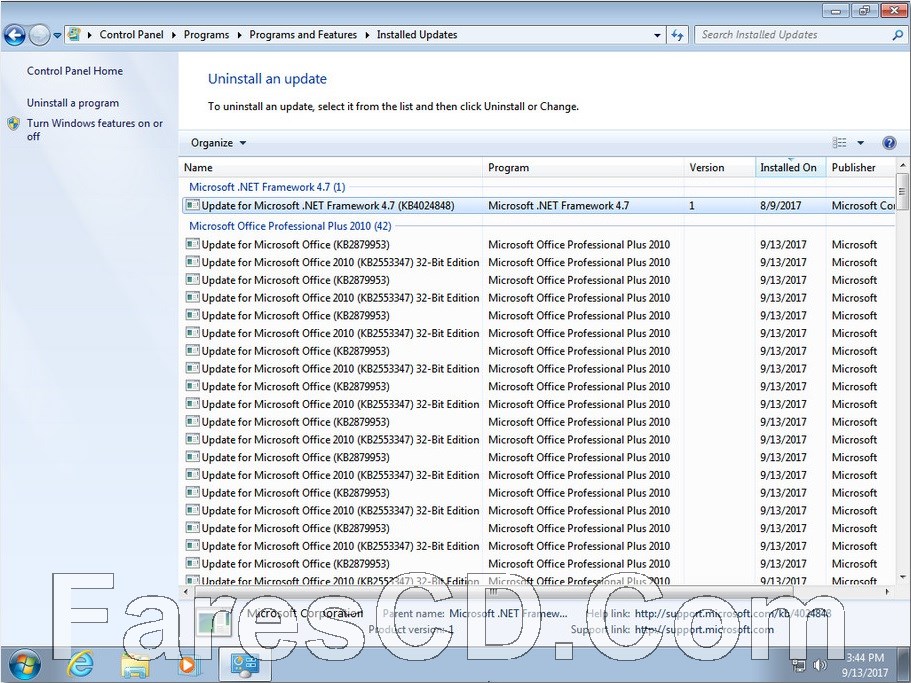Screen dimensions: 911x683
Task: Sort by the Version column header
Action: pyautogui.click(x=719, y=167)
